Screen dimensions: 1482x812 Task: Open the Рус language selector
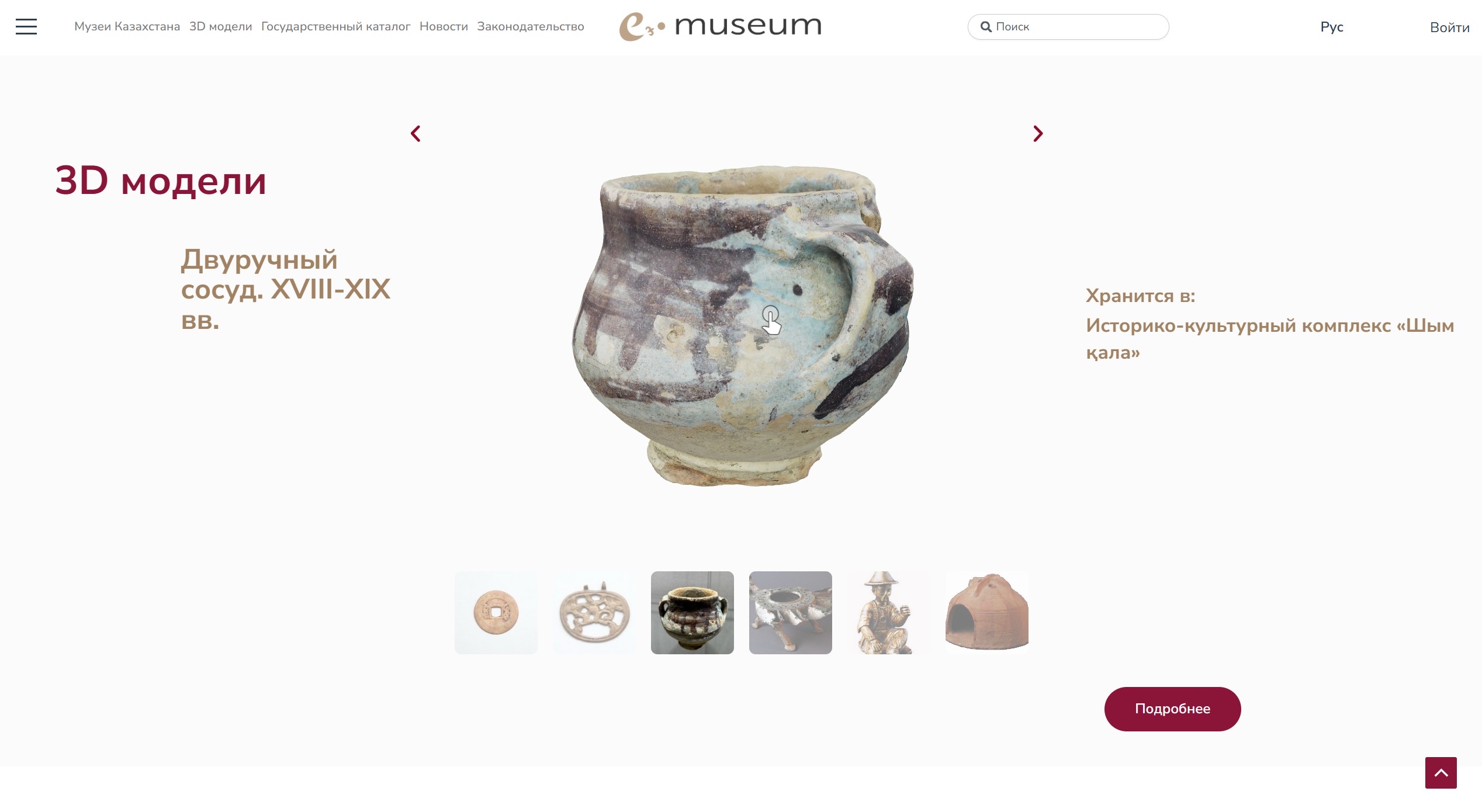1332,27
